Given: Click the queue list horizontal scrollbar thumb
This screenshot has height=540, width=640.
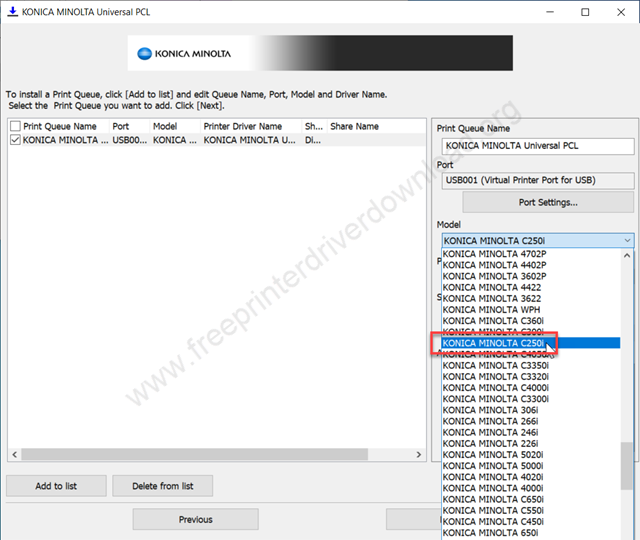Looking at the screenshot, I should pos(195,454).
